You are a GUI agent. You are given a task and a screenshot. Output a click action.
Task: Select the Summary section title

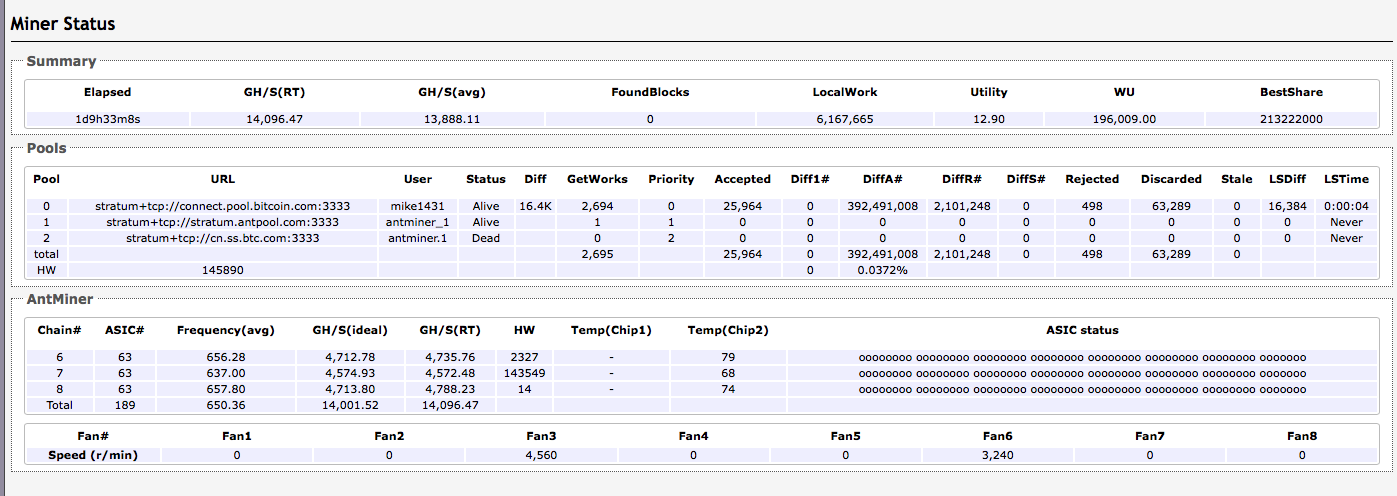click(x=61, y=61)
